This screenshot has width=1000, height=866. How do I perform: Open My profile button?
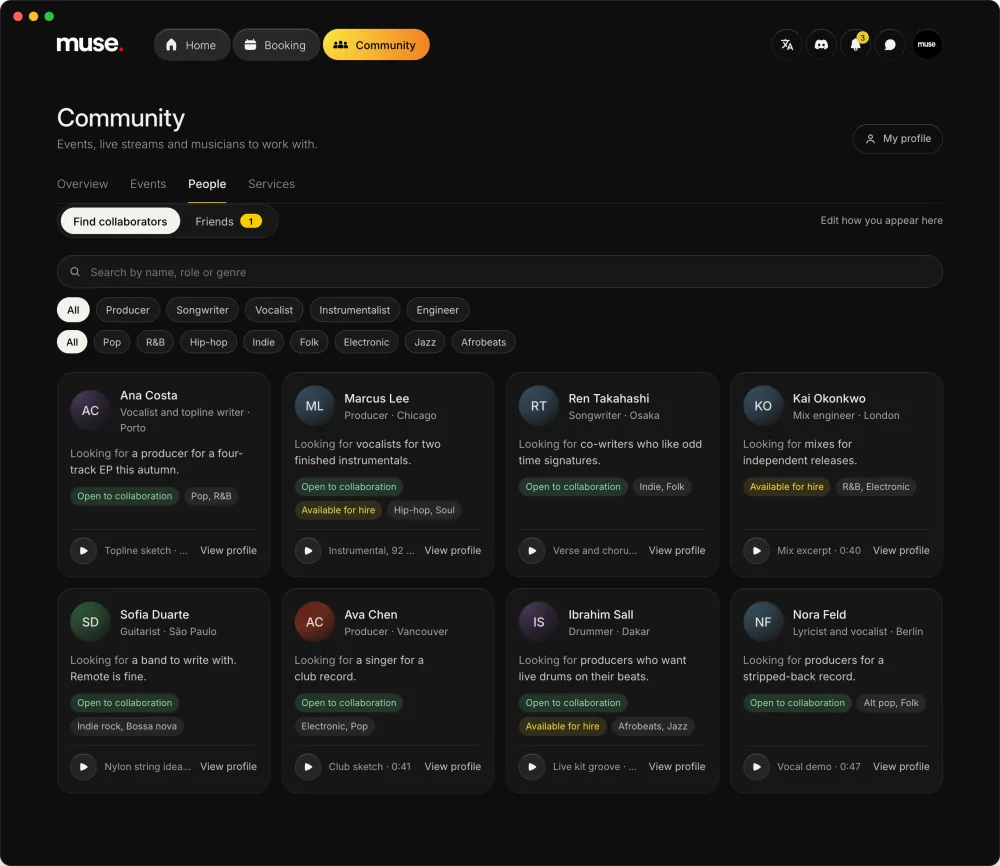pyautogui.click(x=897, y=138)
